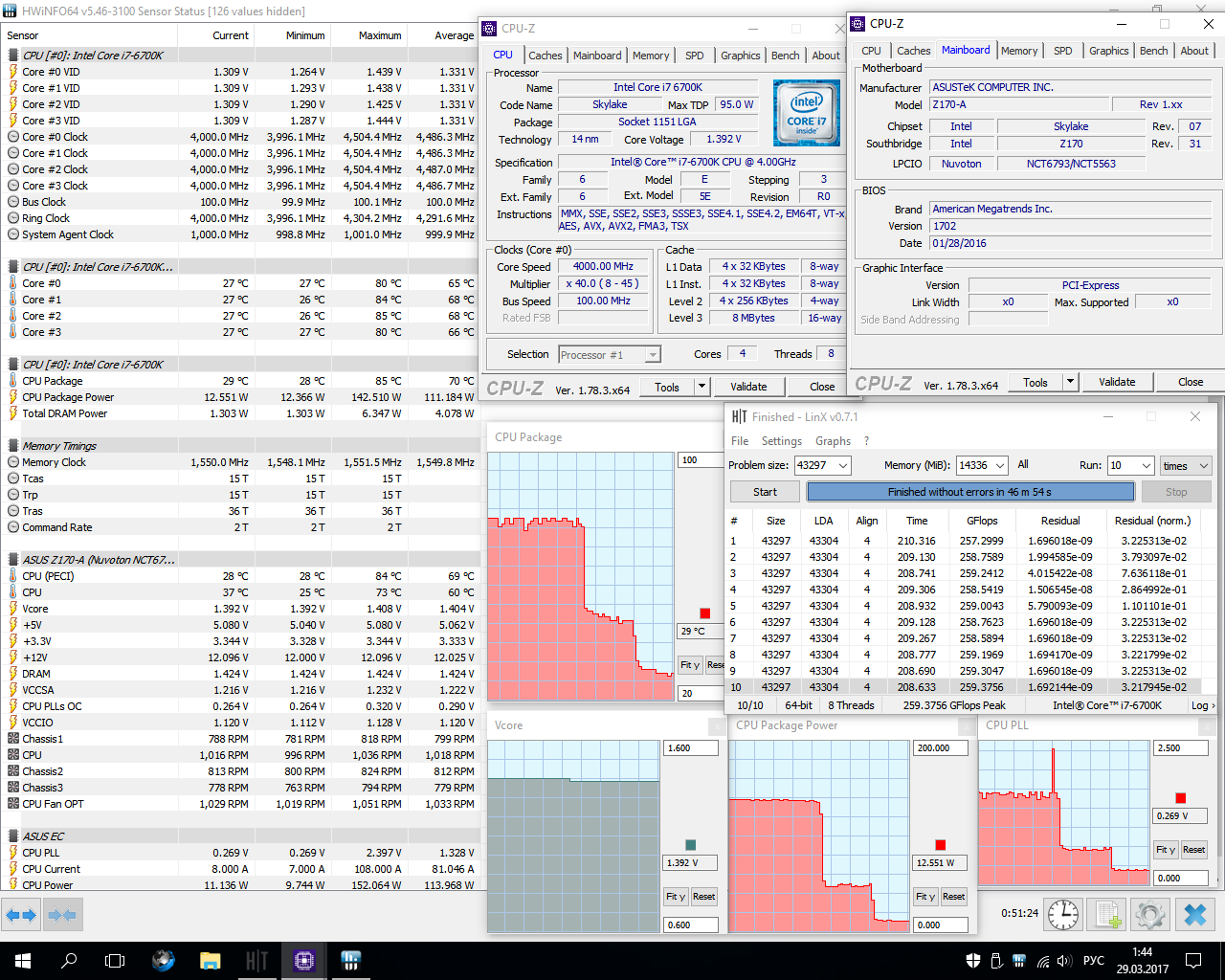The image size is (1225, 980).
Task: Click the CPU-Z taskbar icon
Action: [304, 961]
